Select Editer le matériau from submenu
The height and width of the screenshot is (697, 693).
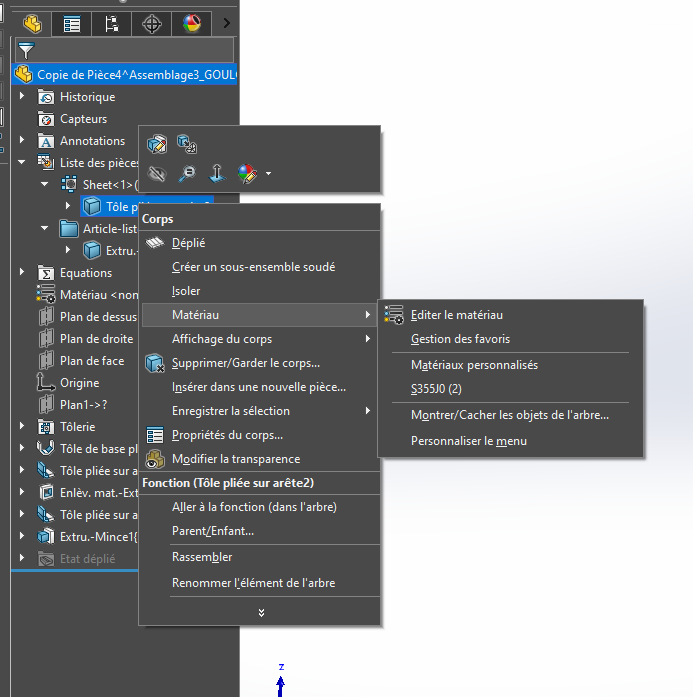[456, 315]
